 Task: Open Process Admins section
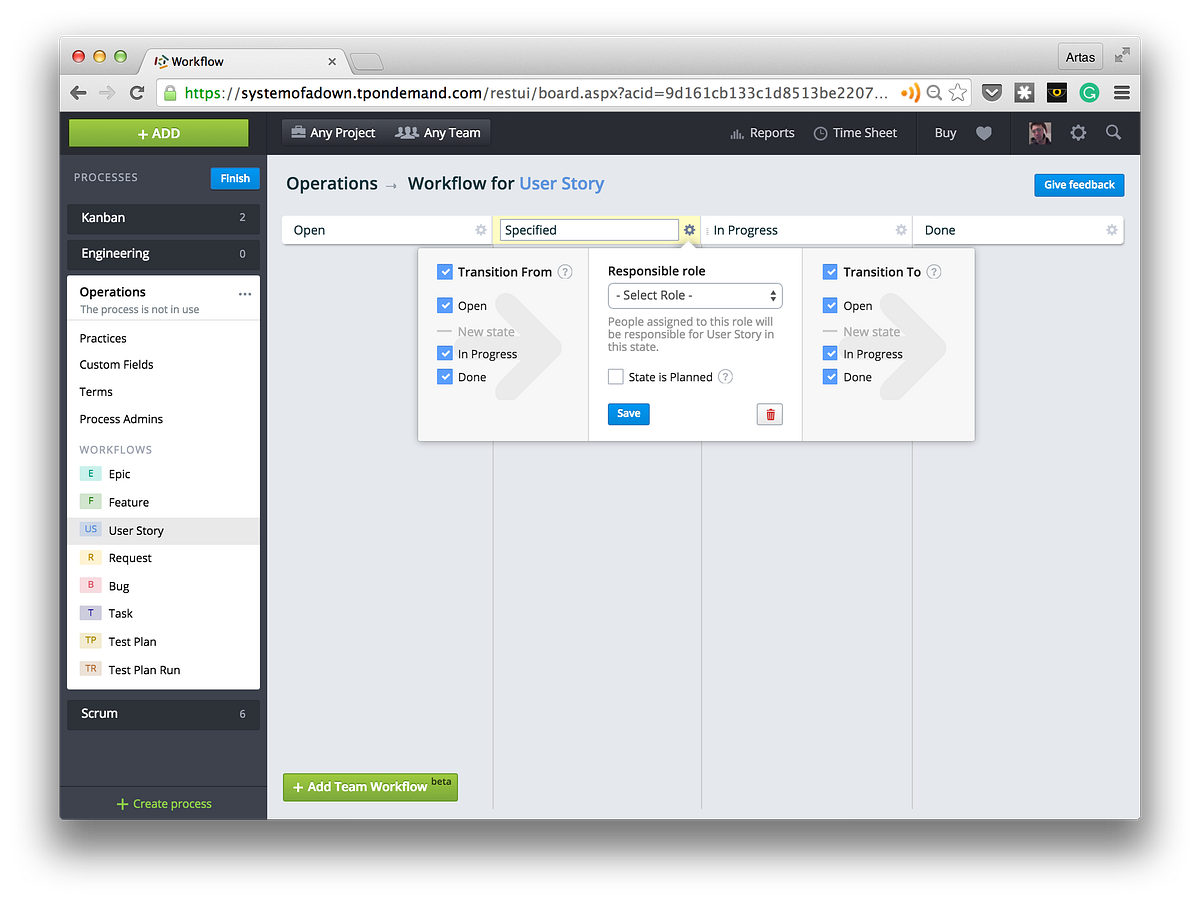(121, 419)
